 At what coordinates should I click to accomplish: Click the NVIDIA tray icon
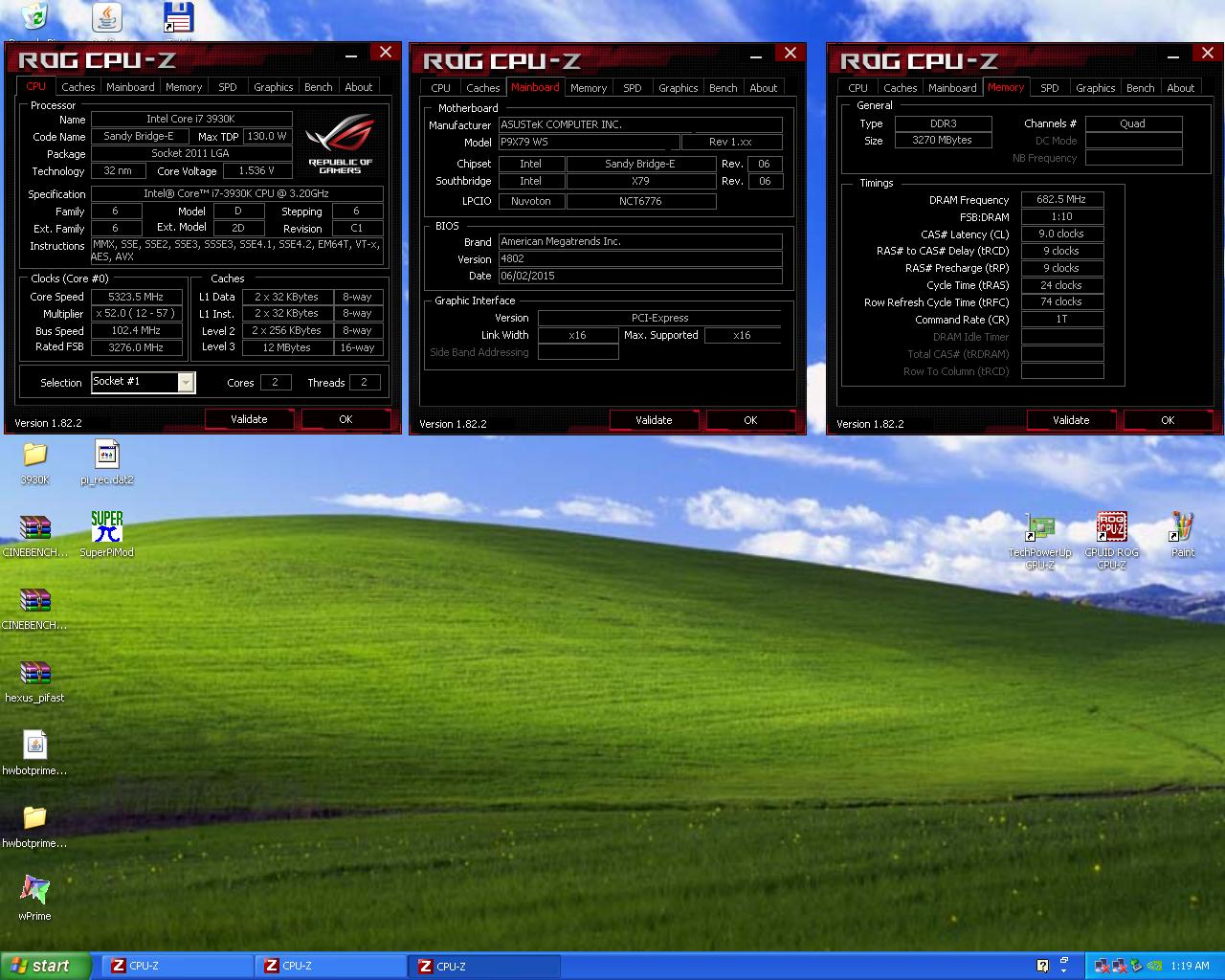click(x=1155, y=966)
